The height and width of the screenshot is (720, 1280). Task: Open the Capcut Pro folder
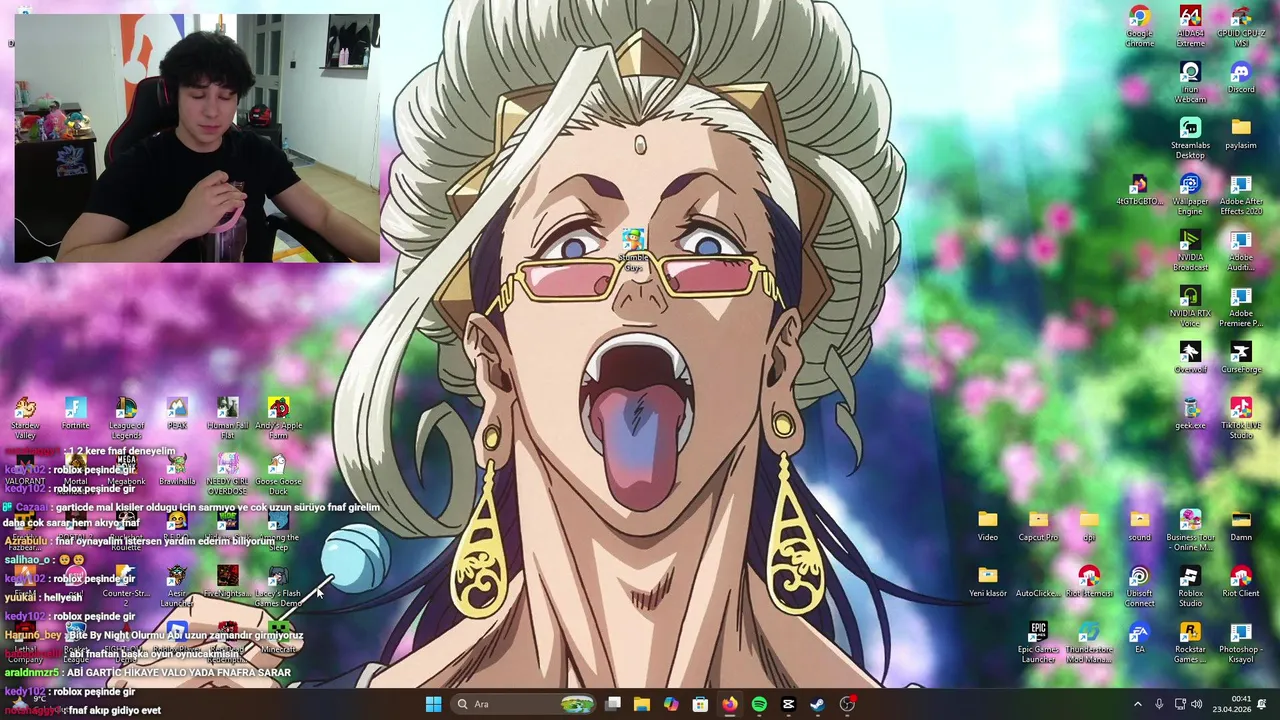tap(1038, 526)
